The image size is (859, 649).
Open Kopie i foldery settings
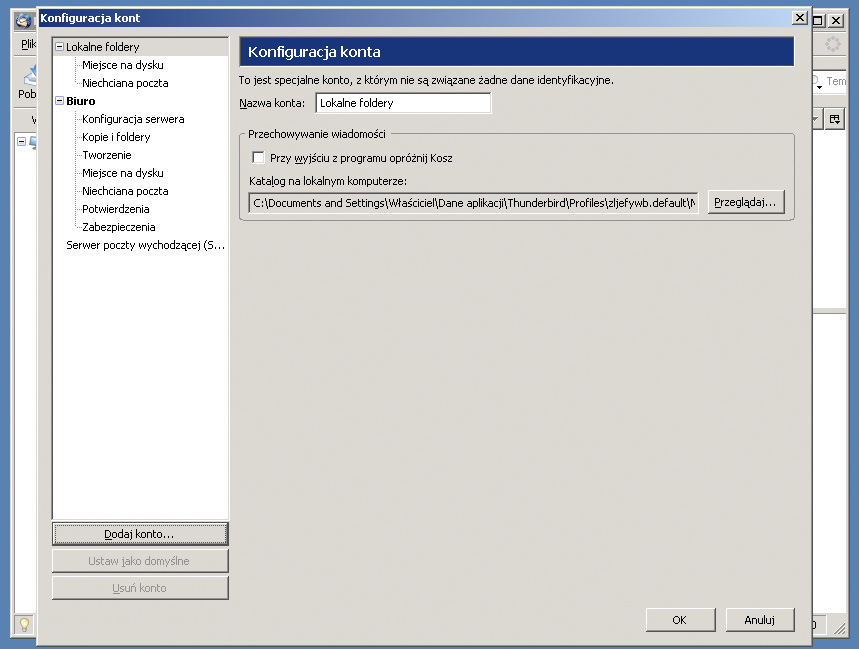116,137
